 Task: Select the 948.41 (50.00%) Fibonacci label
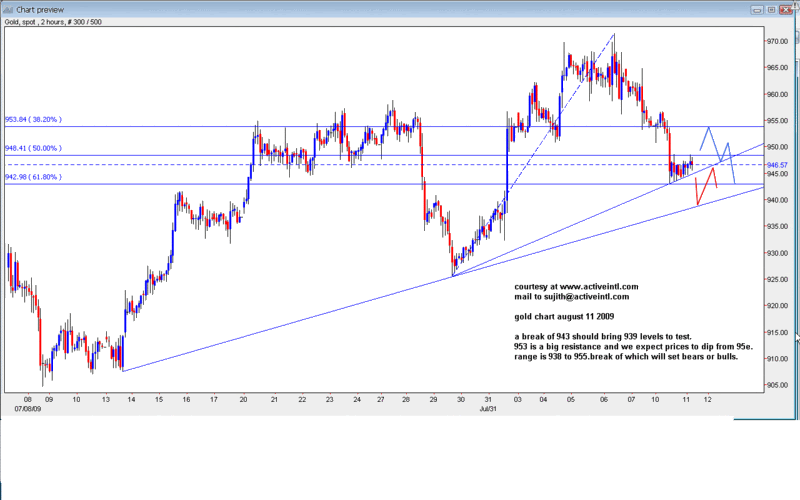(x=33, y=149)
